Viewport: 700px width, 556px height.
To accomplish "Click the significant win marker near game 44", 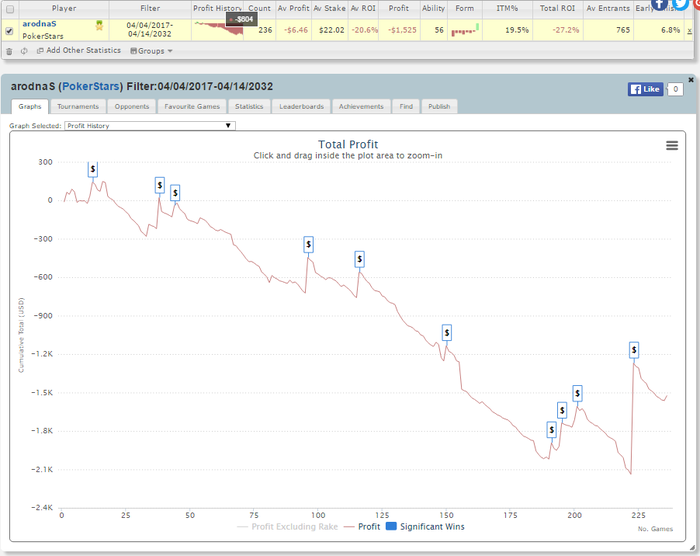I will coord(175,193).
